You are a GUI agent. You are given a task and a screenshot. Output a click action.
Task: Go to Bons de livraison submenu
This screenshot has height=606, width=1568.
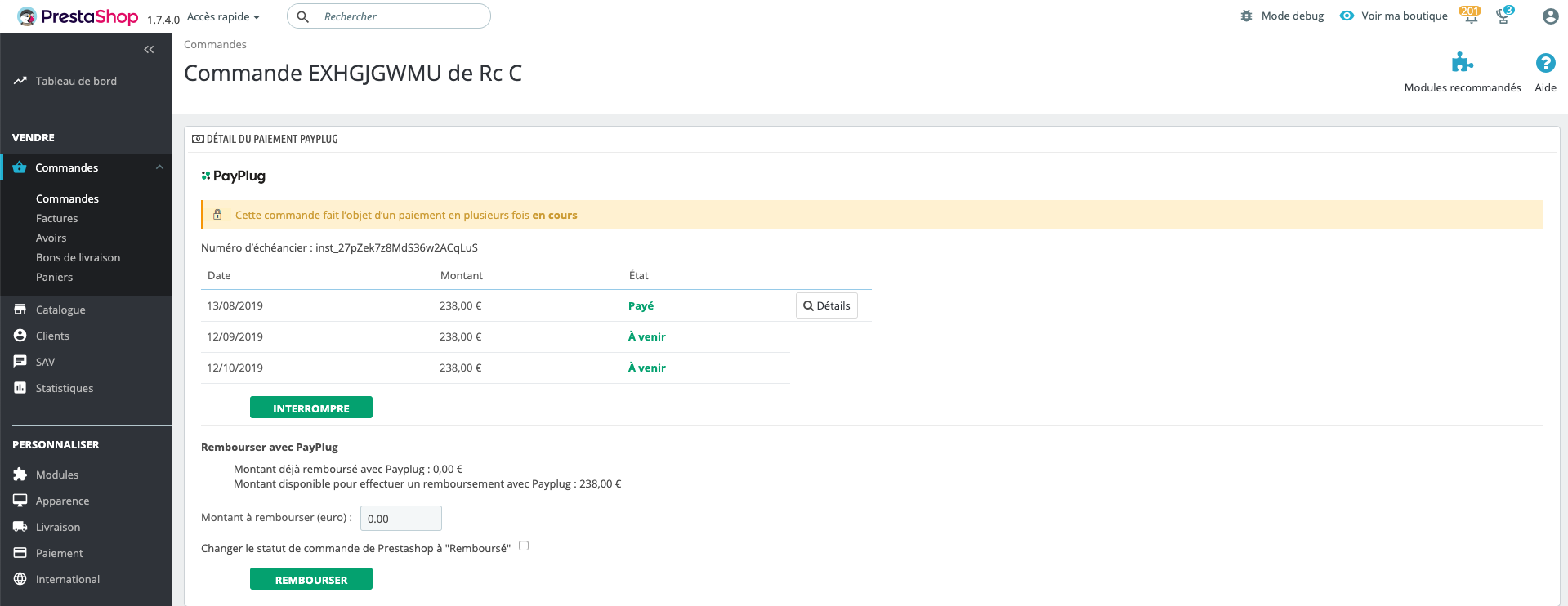pos(78,258)
